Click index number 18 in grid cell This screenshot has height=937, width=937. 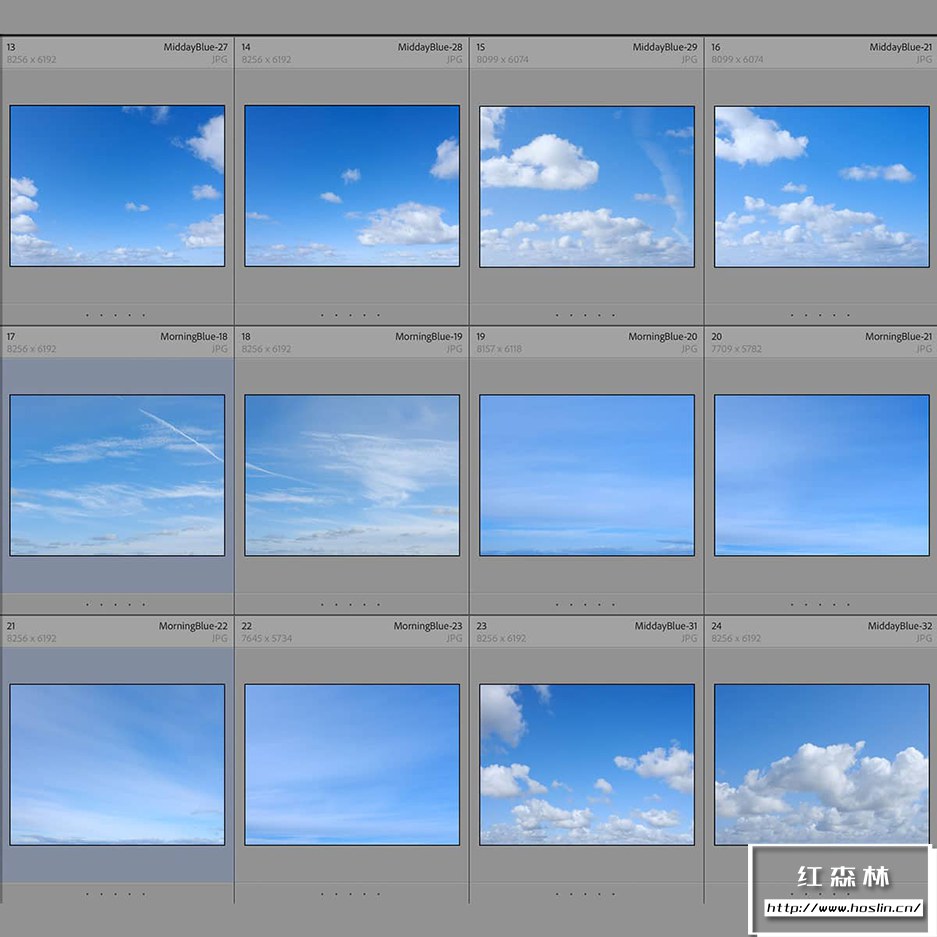[x=246, y=336]
